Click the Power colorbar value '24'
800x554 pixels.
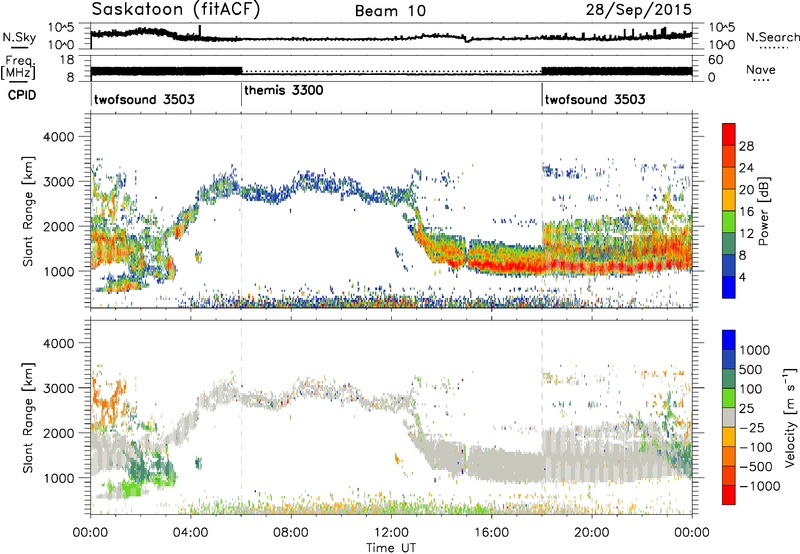coord(746,168)
